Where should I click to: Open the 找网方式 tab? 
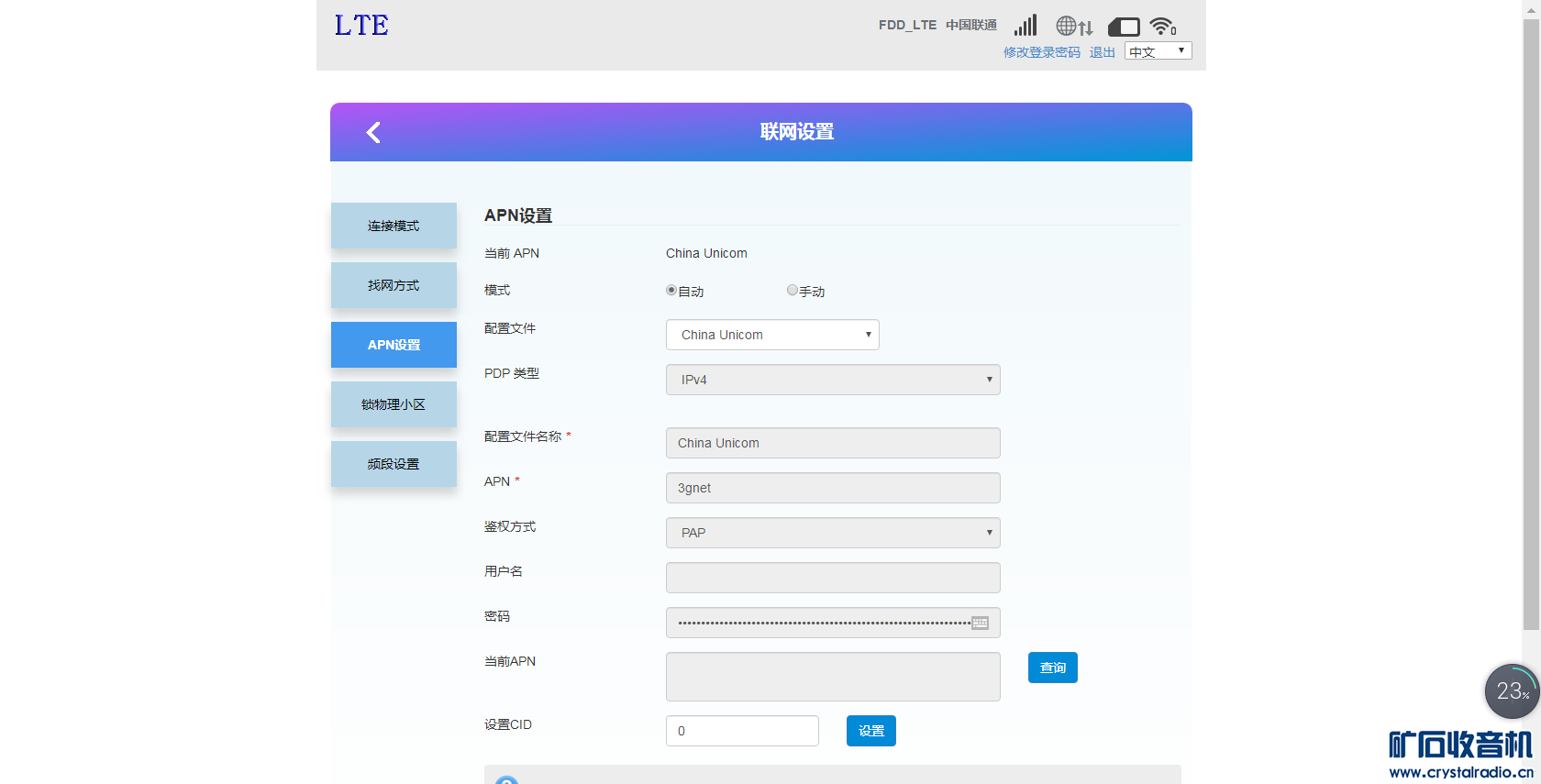pyautogui.click(x=394, y=285)
